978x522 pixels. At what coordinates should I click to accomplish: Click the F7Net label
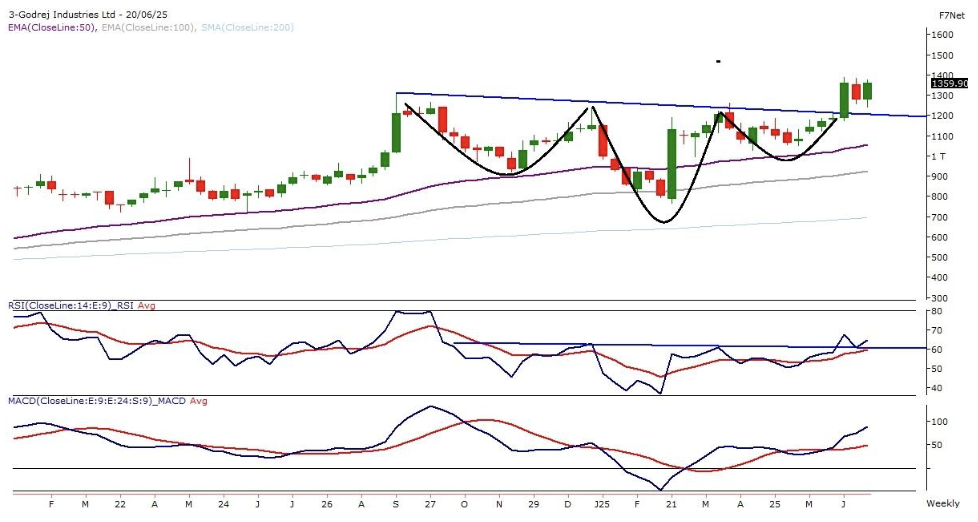click(x=952, y=14)
